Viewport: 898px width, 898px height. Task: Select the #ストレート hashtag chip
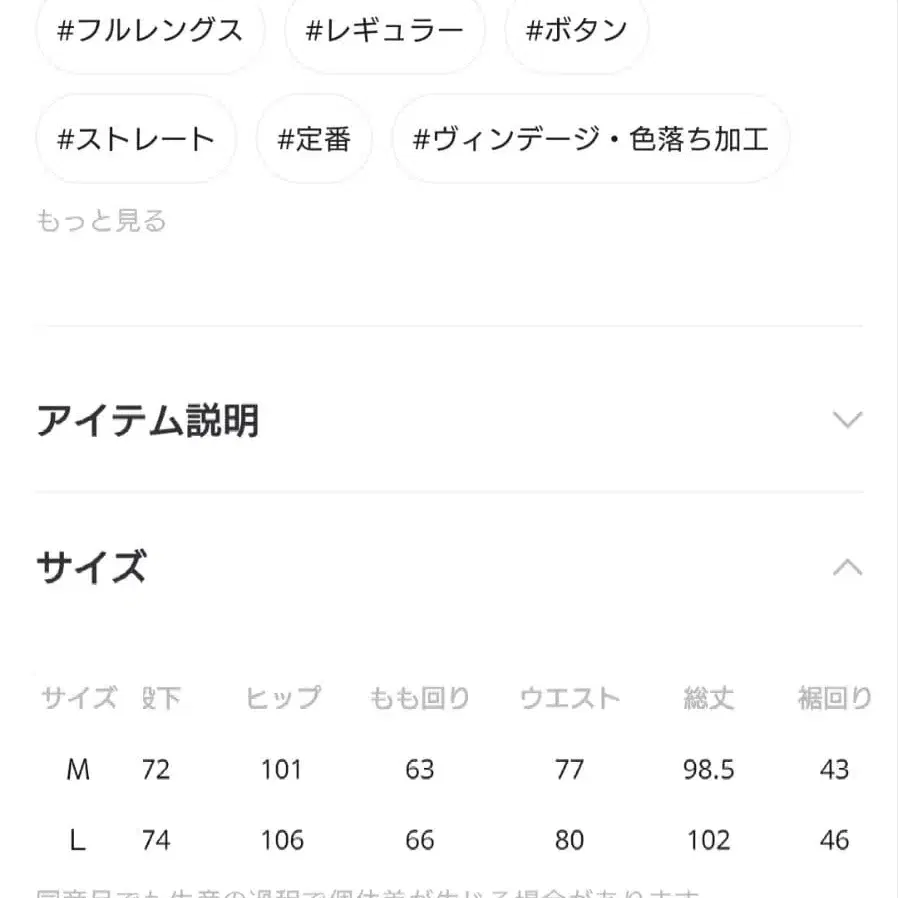[135, 140]
